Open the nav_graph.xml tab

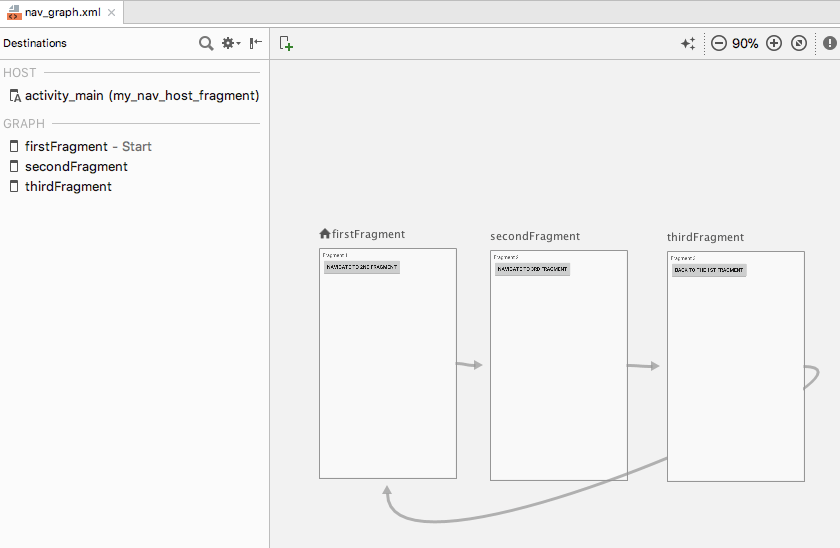click(x=62, y=12)
